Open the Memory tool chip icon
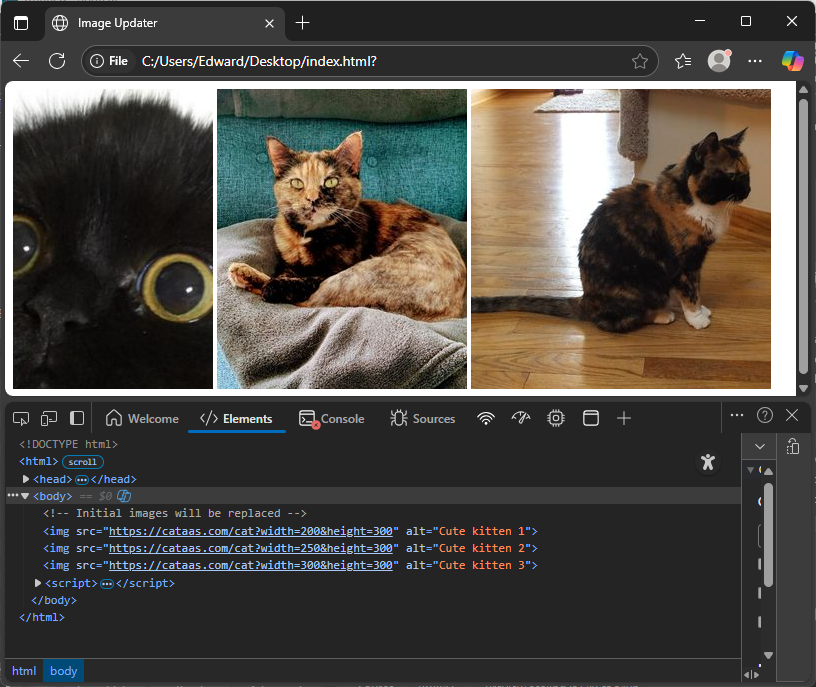816x687 pixels. coord(556,418)
